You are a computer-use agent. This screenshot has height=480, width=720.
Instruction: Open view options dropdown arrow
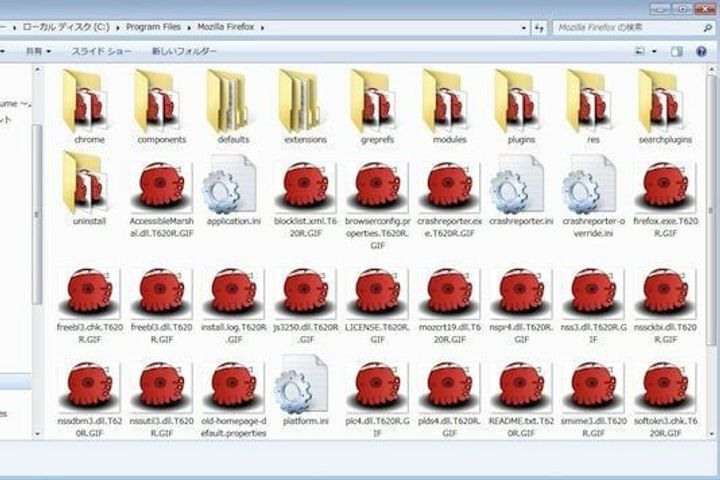pos(654,51)
